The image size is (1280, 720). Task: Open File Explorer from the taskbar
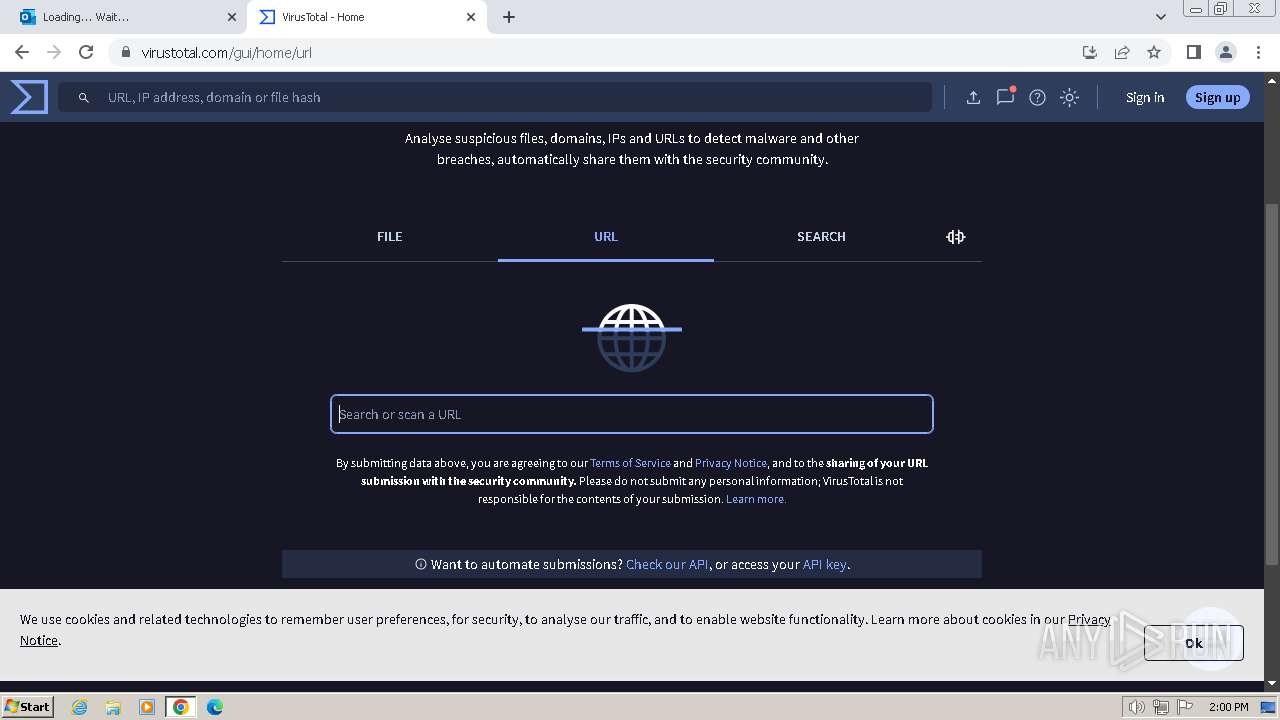coord(113,707)
